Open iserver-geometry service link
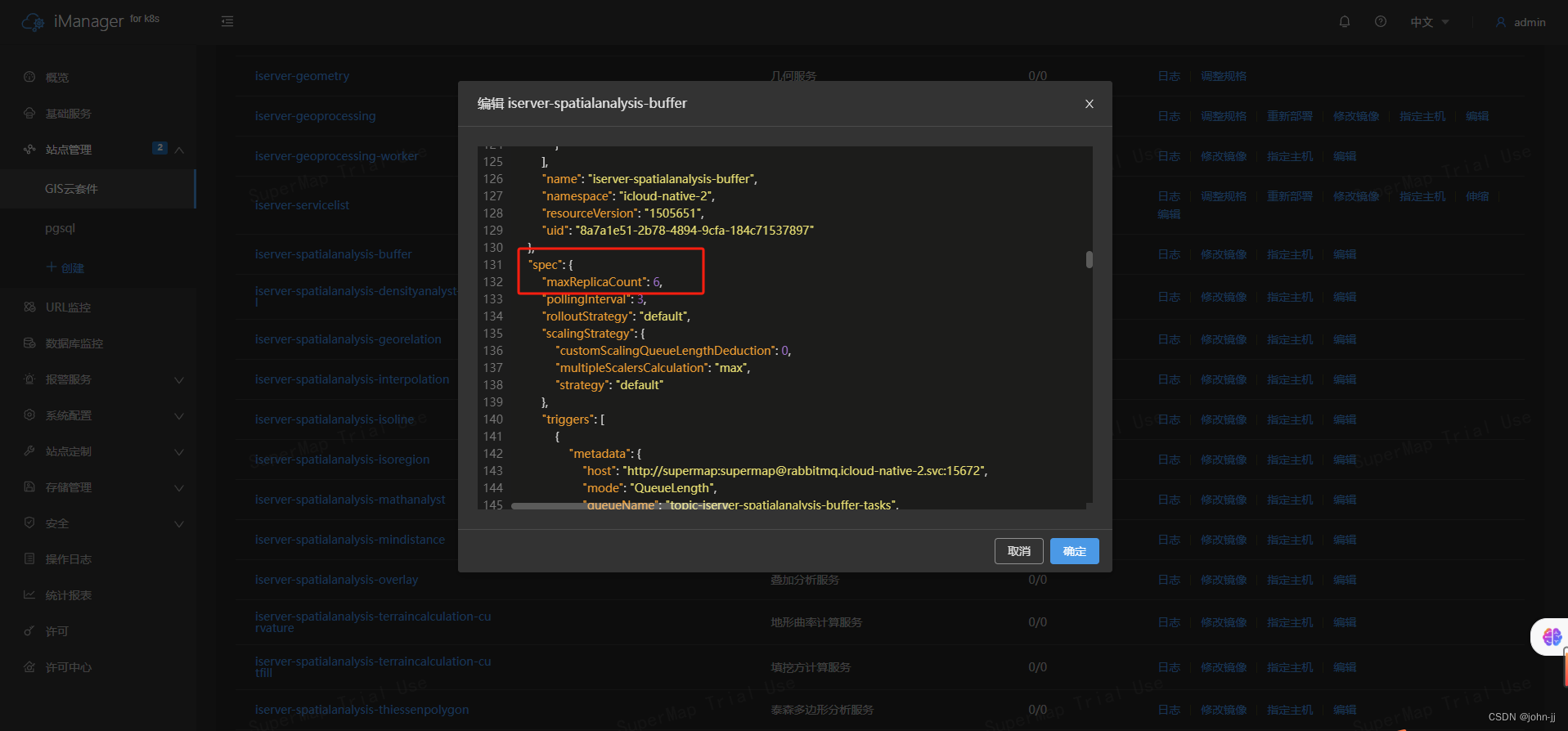Screen dimensions: 1568x731 [x=302, y=76]
